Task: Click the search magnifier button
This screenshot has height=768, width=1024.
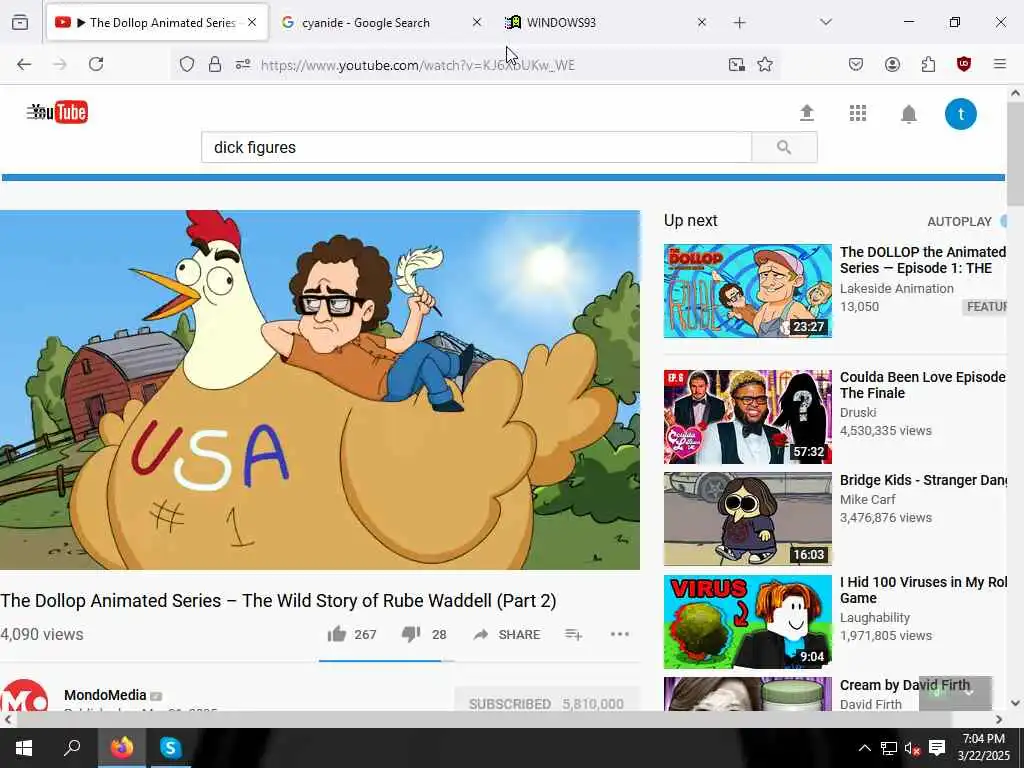Action: (784, 148)
